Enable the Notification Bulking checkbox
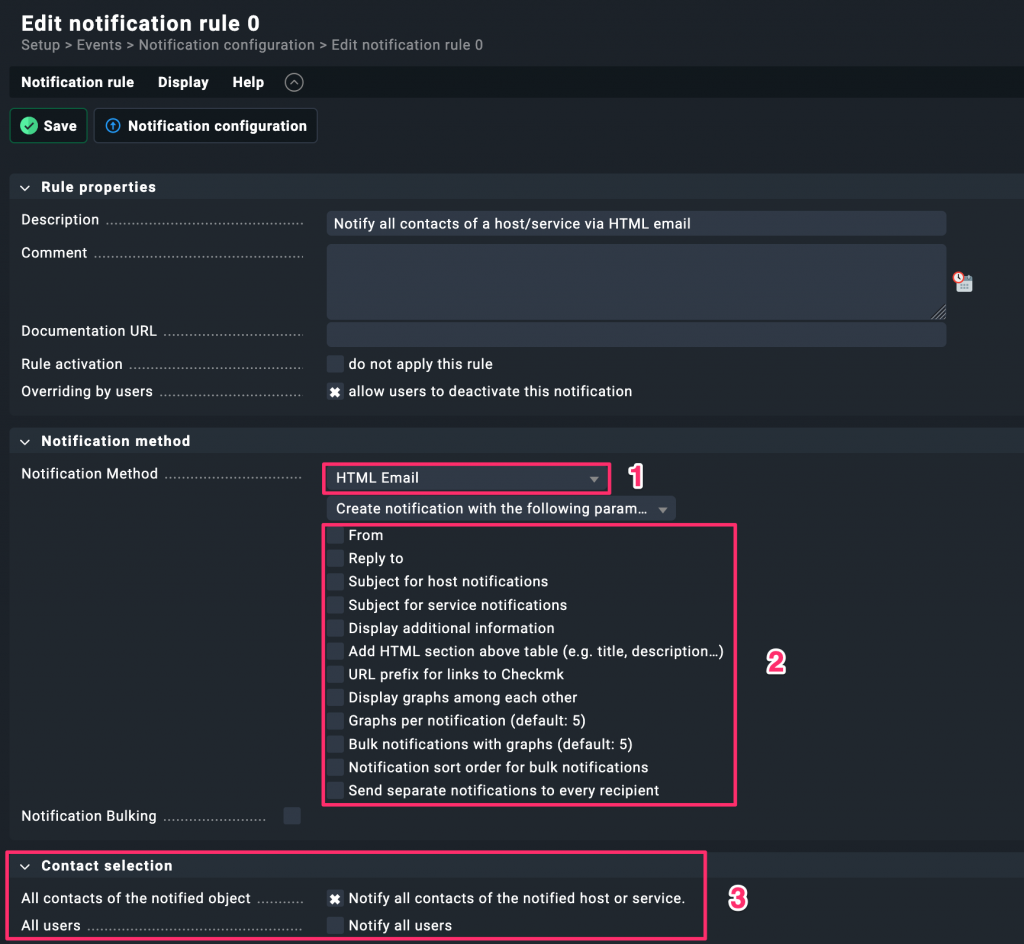 coord(292,816)
